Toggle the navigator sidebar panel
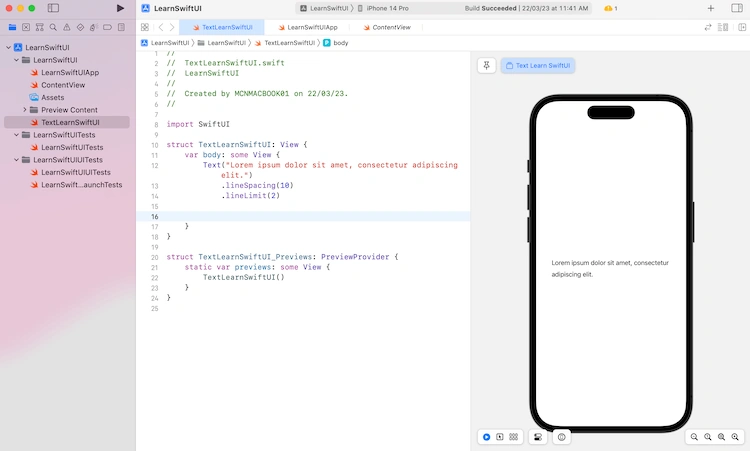This screenshot has height=451, width=750. tap(54, 8)
